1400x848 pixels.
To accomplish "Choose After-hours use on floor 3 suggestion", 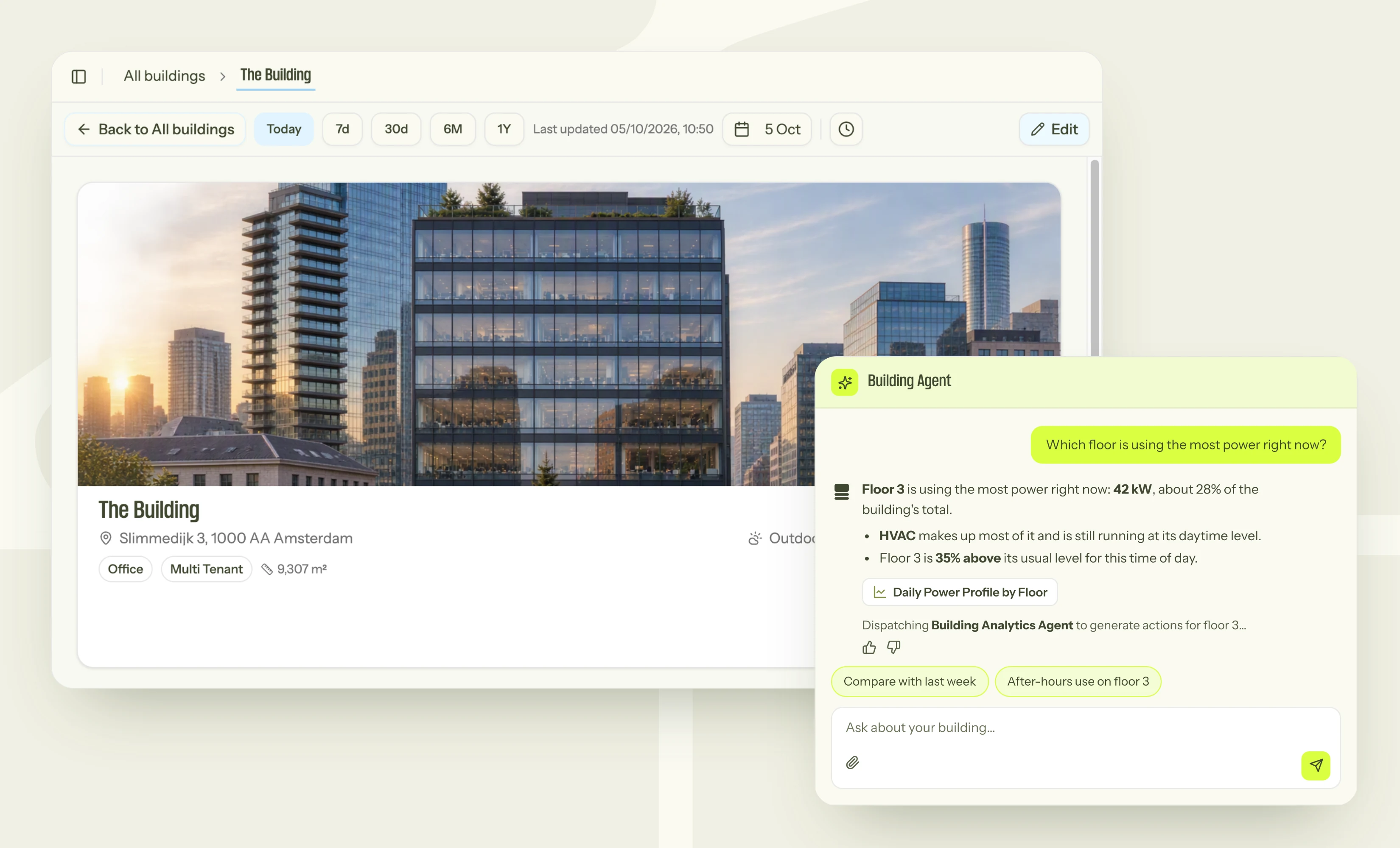I will coord(1078,681).
